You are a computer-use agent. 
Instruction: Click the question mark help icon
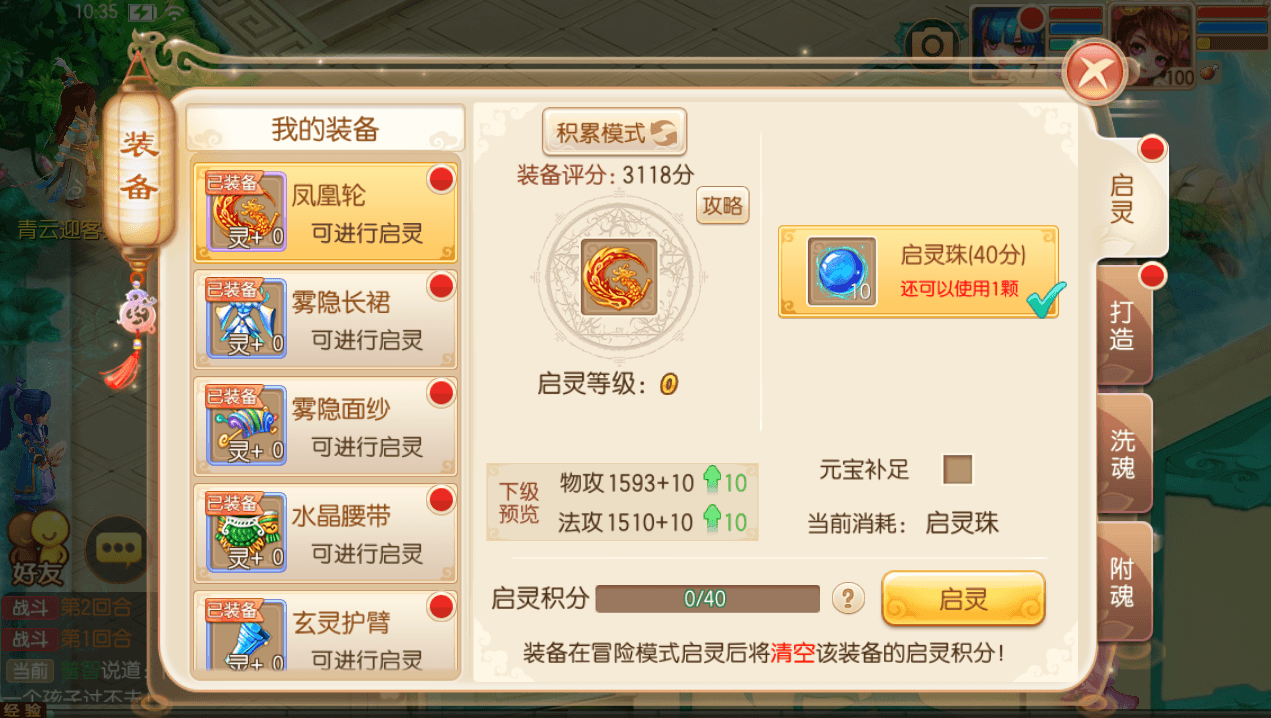click(848, 599)
